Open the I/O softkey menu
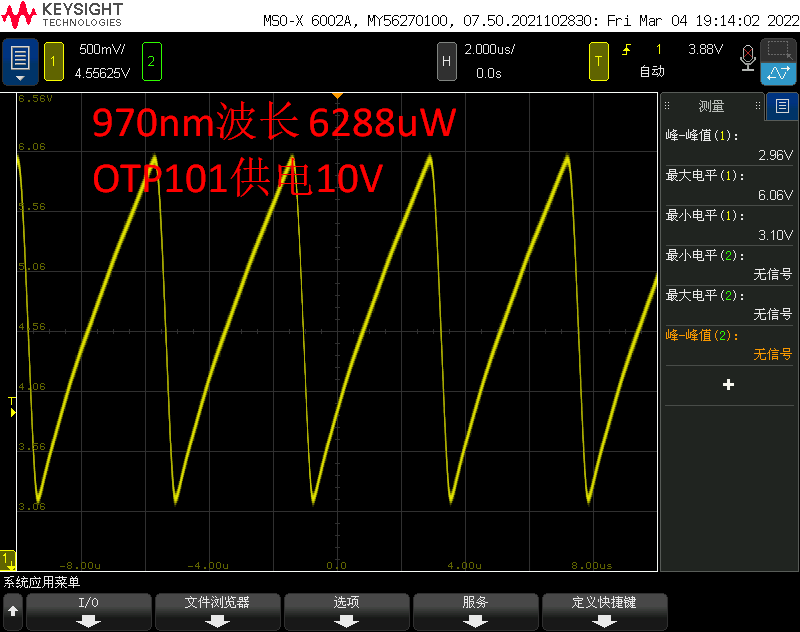The height and width of the screenshot is (632, 800). pyautogui.click(x=89, y=612)
